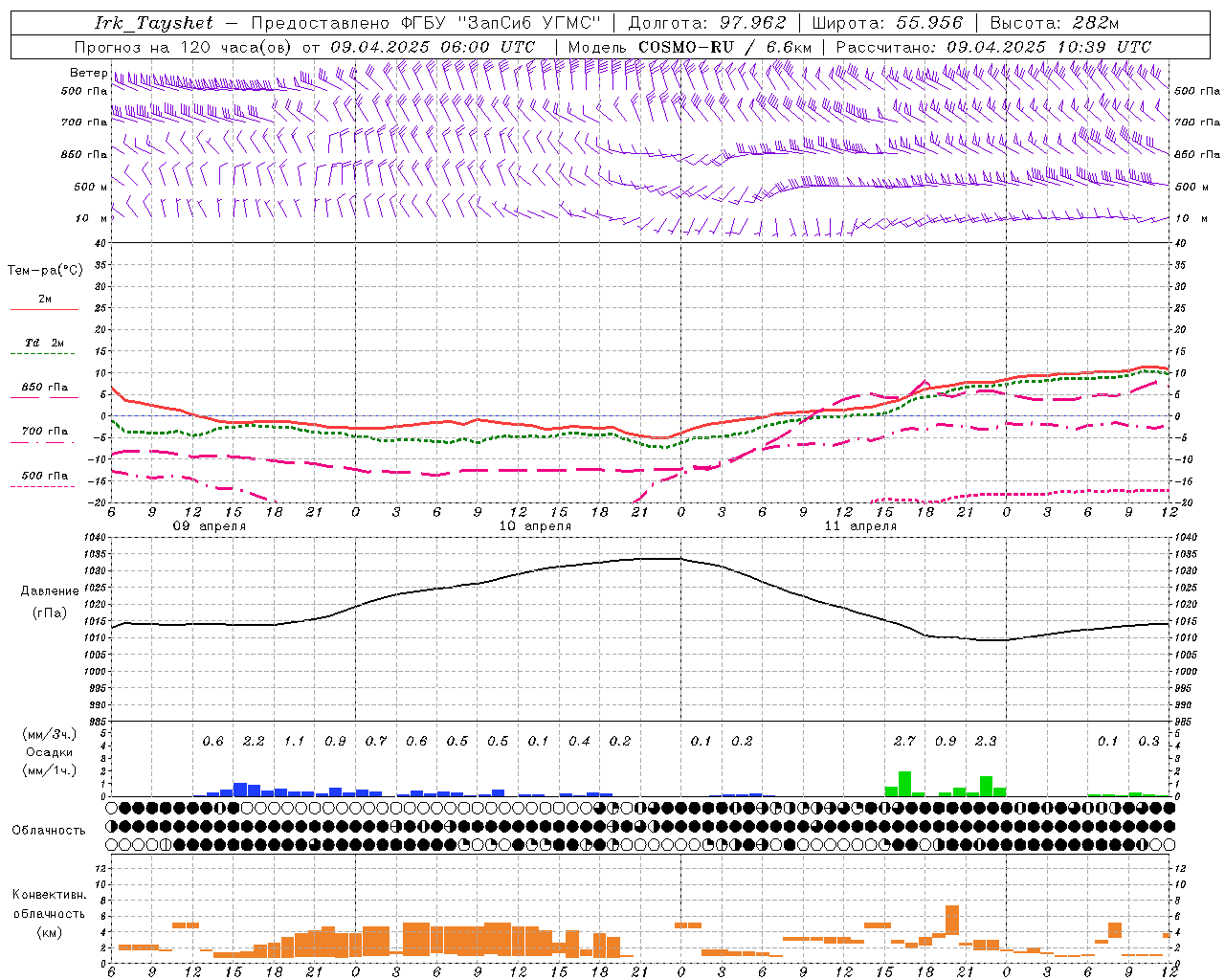Click the latitude value Широта: 55.956
Image resolution: width=1225 pixels, height=980 pixels.
point(887,23)
